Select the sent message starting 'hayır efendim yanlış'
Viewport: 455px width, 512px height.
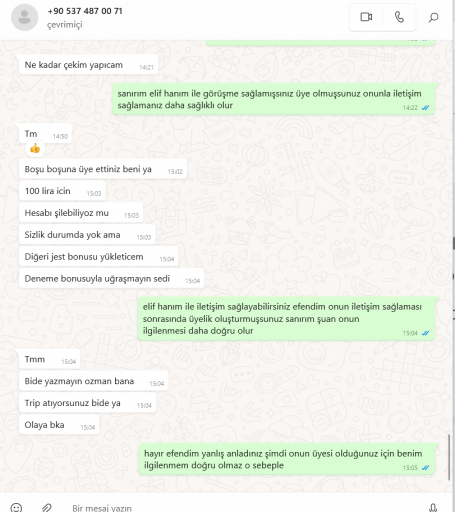[x=288, y=459]
